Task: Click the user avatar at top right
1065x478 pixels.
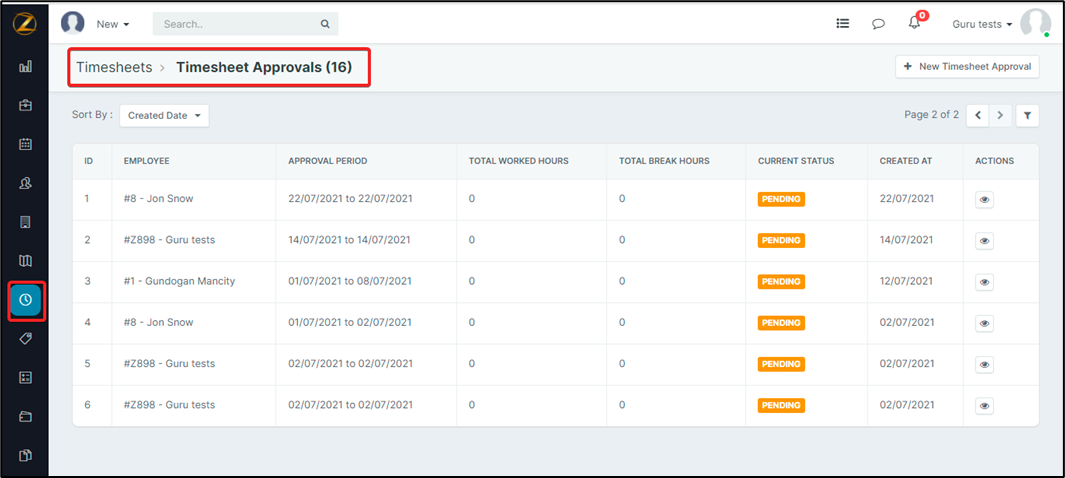Action: (1036, 23)
